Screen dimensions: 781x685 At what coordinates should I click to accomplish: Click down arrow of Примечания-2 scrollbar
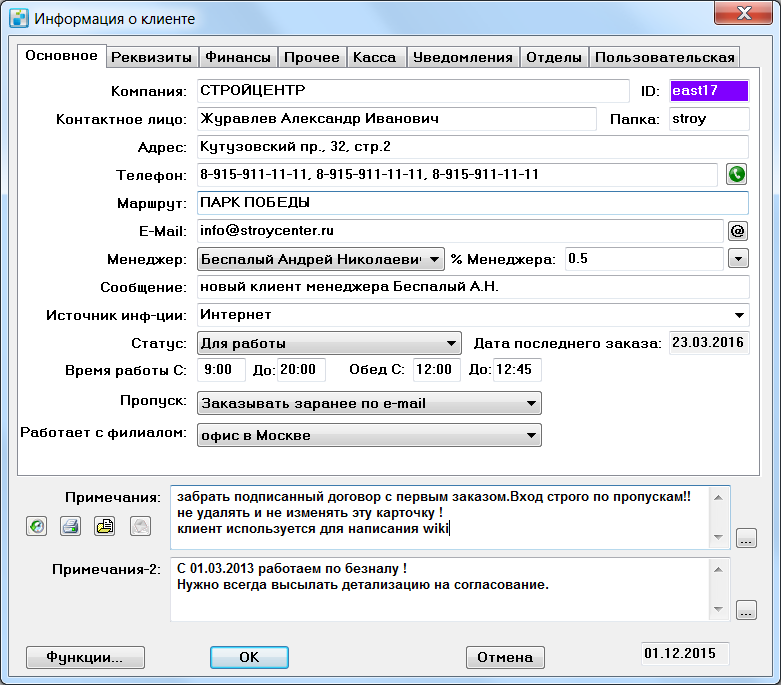718,609
